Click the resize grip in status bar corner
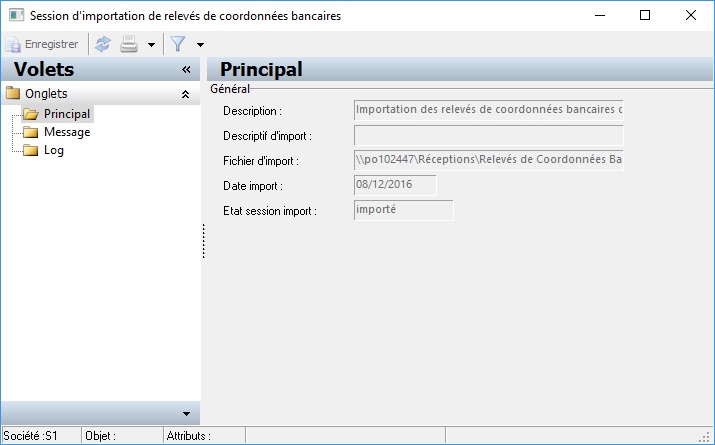Screen dimensions: 715x445 click(706, 437)
